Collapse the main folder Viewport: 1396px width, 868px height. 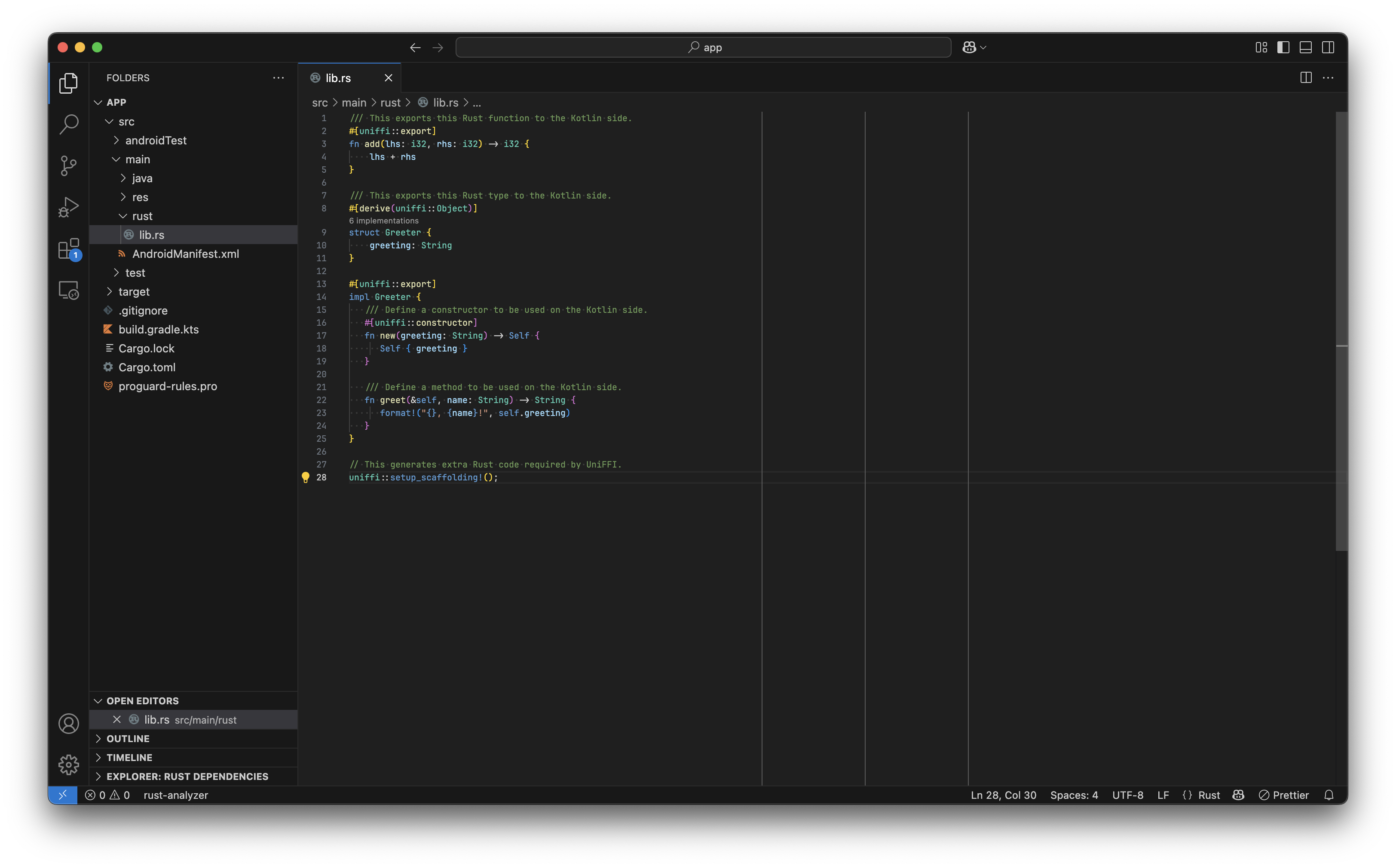pos(193,159)
